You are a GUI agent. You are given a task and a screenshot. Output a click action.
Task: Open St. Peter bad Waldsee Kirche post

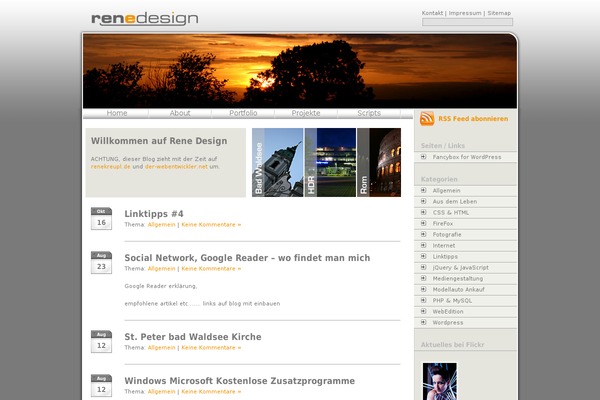tap(193, 337)
